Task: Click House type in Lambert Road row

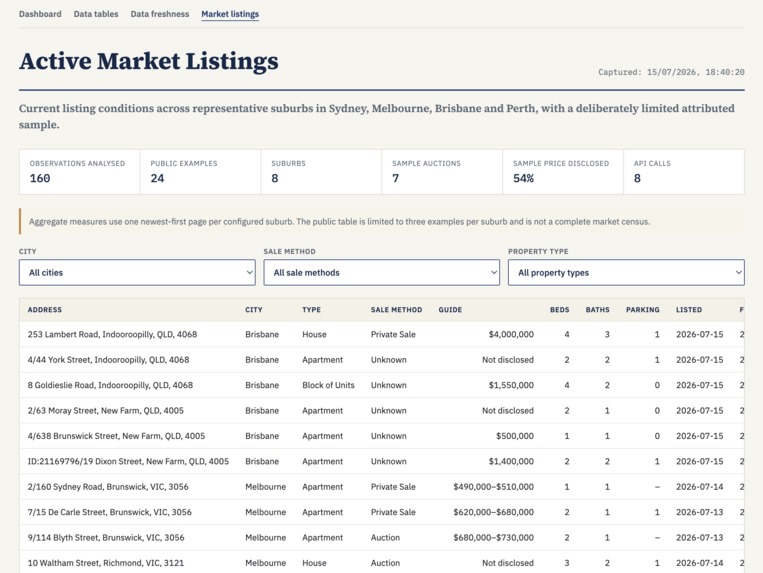Action: pos(314,335)
